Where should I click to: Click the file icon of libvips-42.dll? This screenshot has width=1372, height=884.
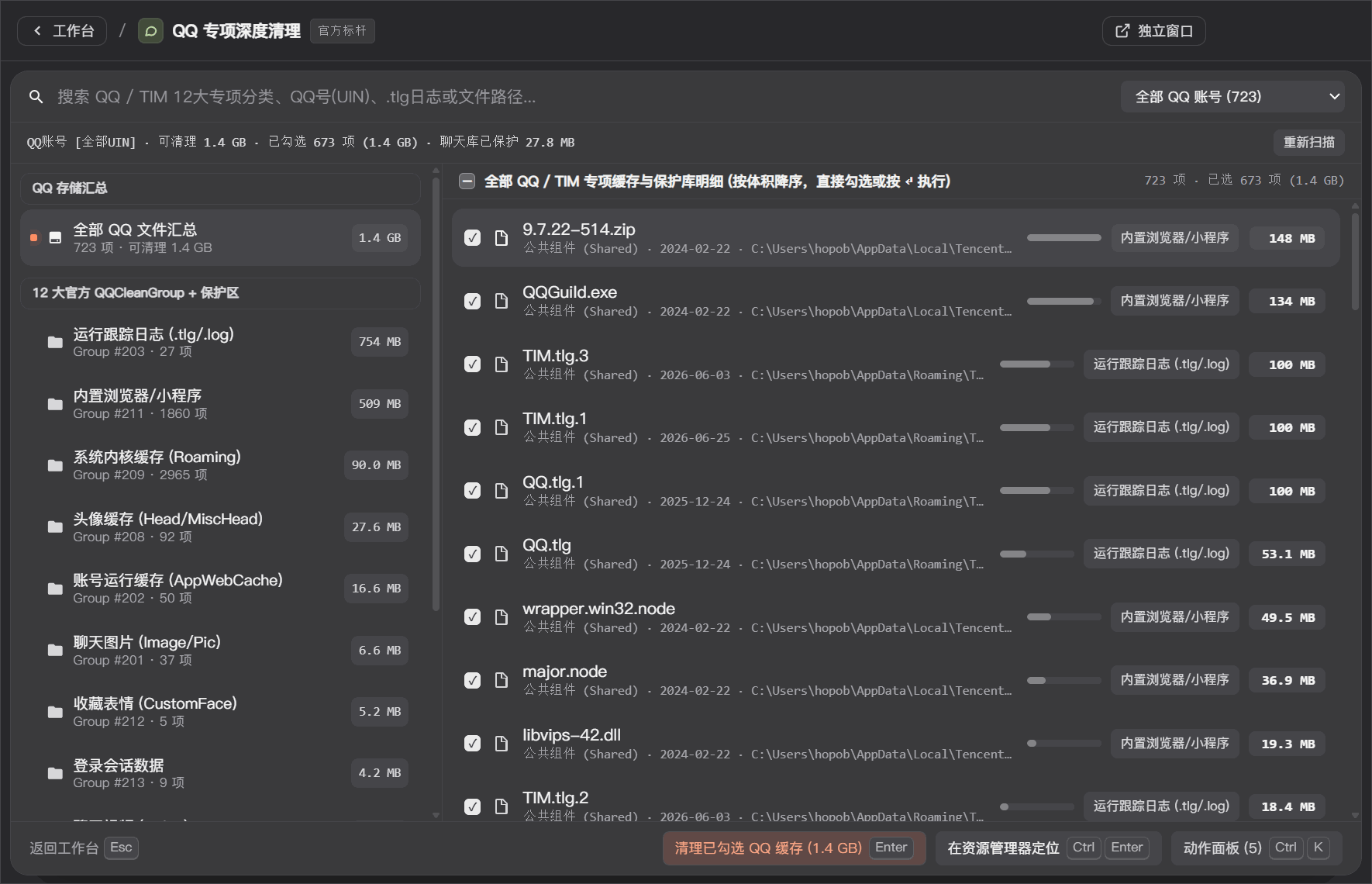(x=502, y=744)
